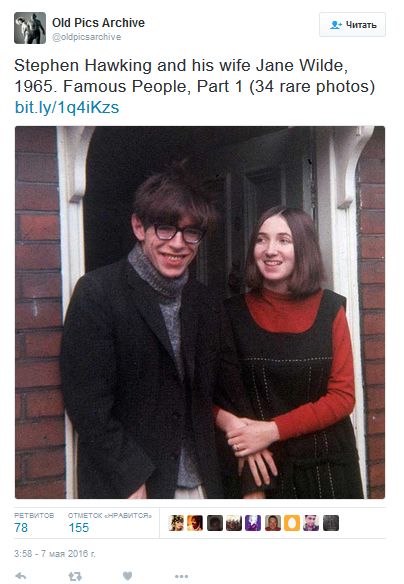Like the tweet with heart icon
The image size is (404, 584).
click(x=127, y=576)
